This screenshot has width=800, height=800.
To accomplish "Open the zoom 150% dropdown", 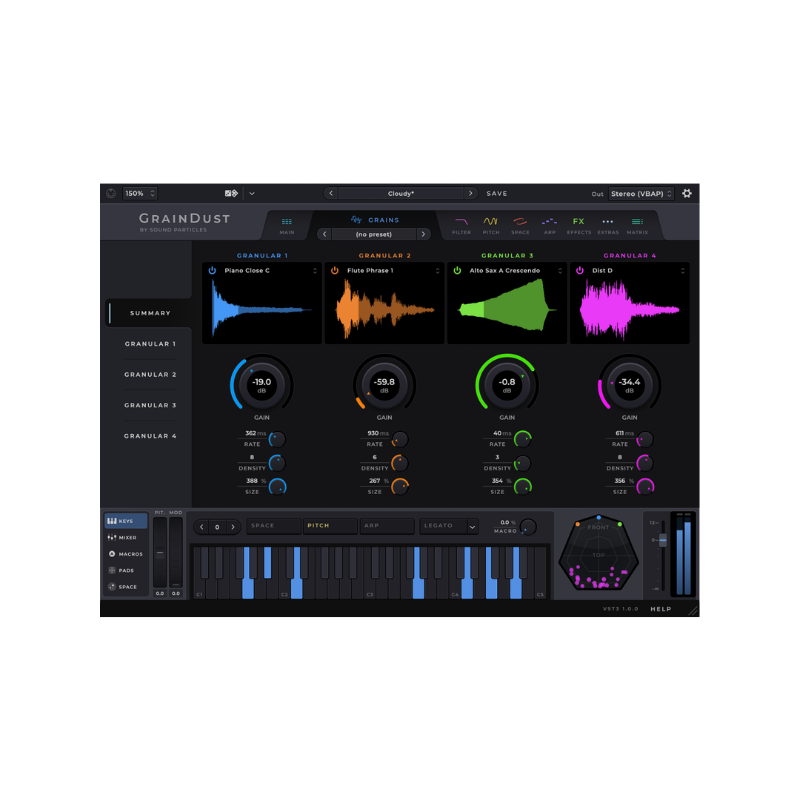I will [140, 193].
